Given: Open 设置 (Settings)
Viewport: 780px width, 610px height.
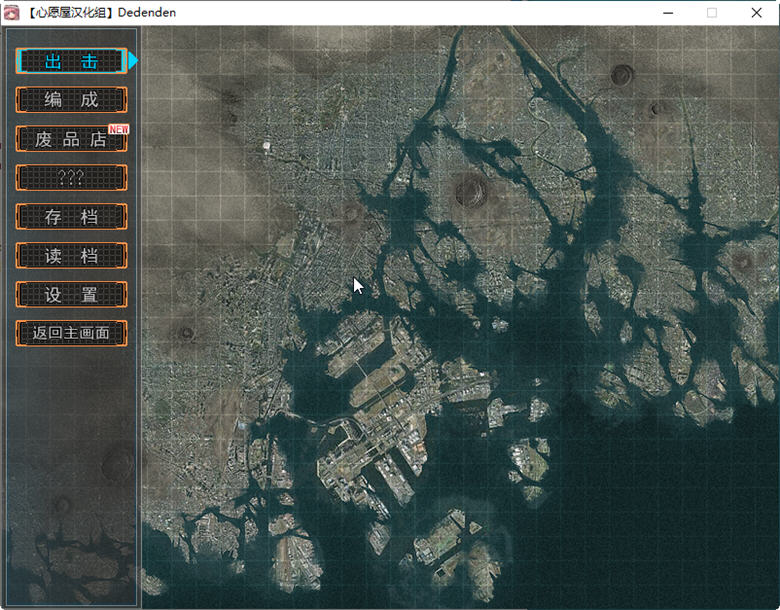Looking at the screenshot, I should [x=71, y=295].
